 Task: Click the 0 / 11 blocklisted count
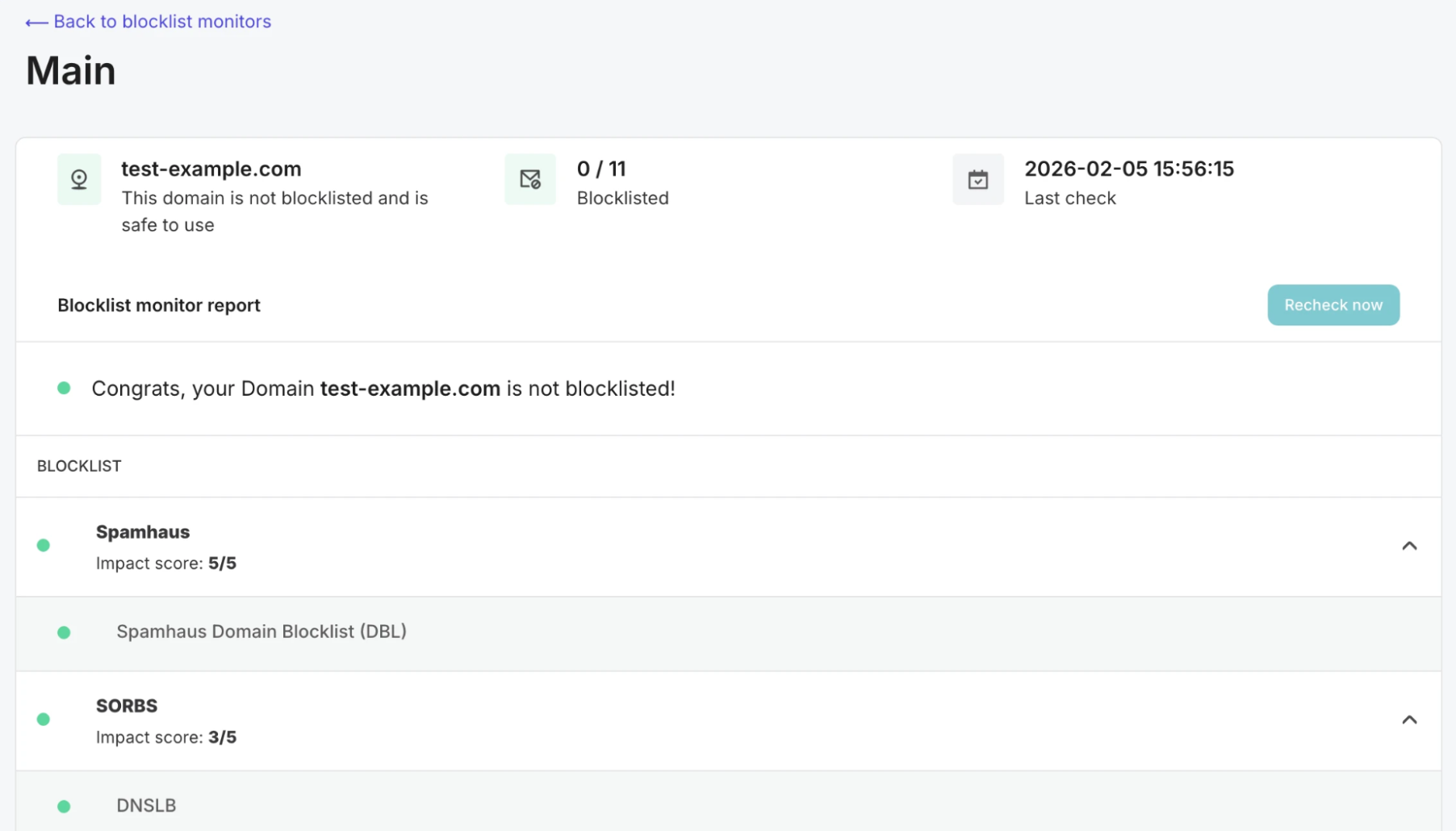601,169
